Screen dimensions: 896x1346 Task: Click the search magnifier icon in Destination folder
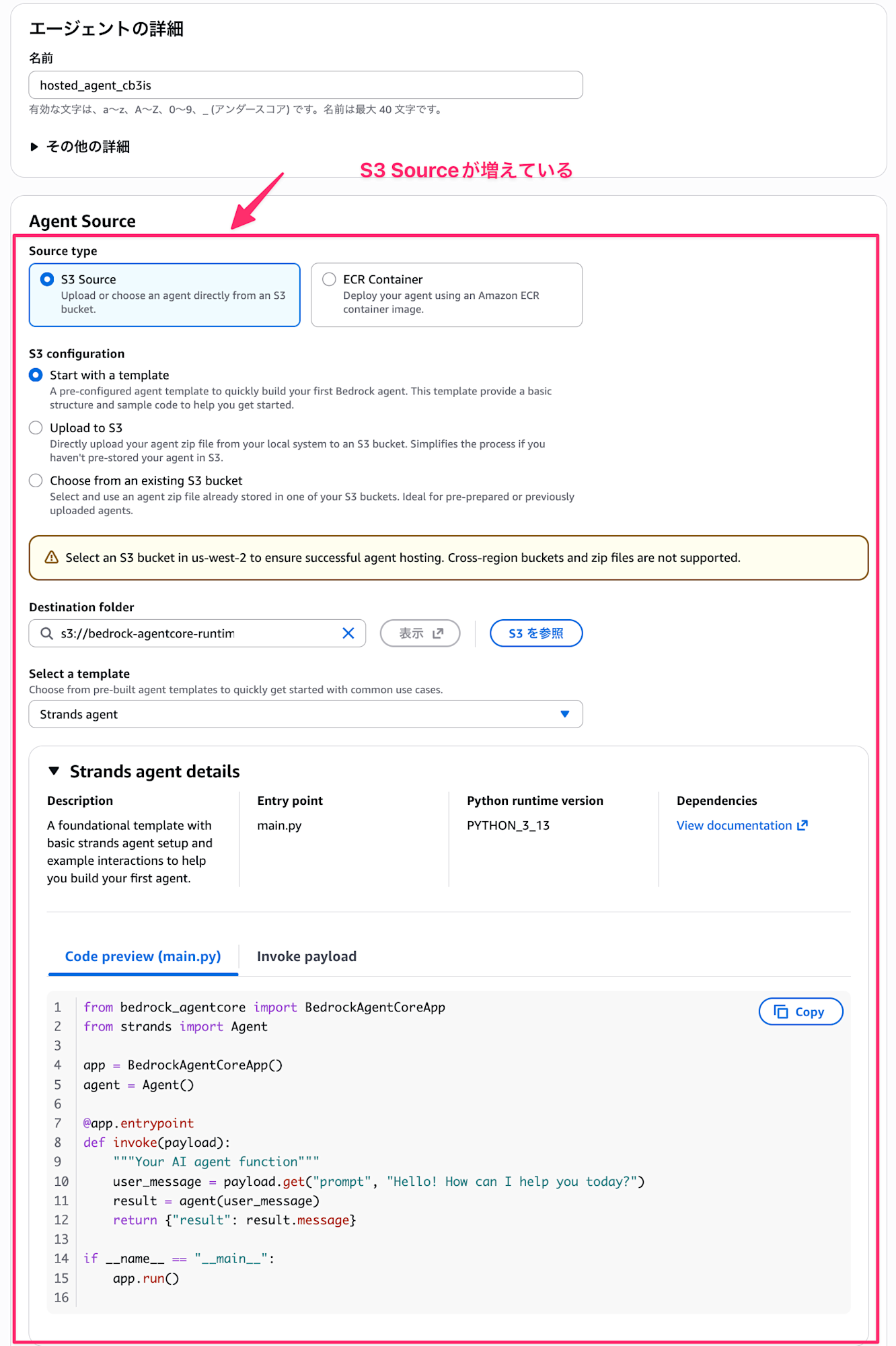[46, 633]
